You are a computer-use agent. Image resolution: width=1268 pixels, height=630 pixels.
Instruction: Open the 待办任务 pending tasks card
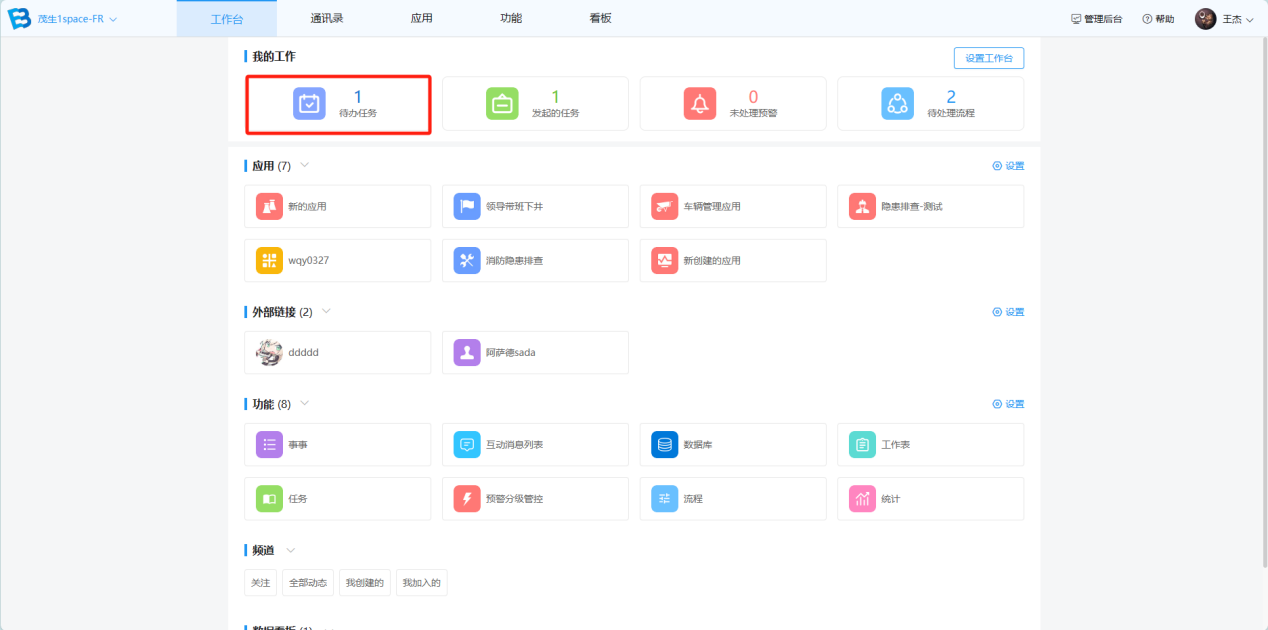pyautogui.click(x=338, y=104)
